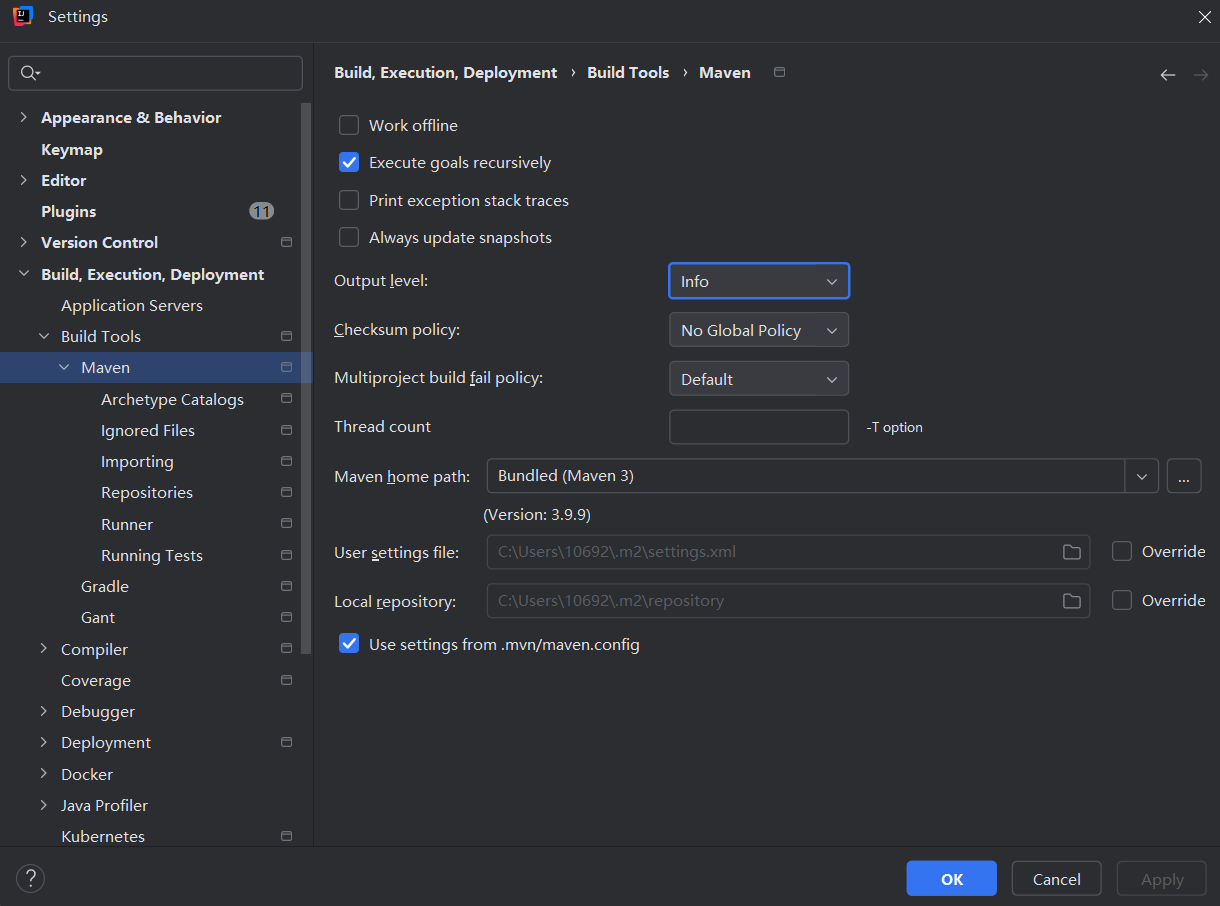The height and width of the screenshot is (906, 1220).
Task: Click the Local repository path field
Action: coord(788,600)
